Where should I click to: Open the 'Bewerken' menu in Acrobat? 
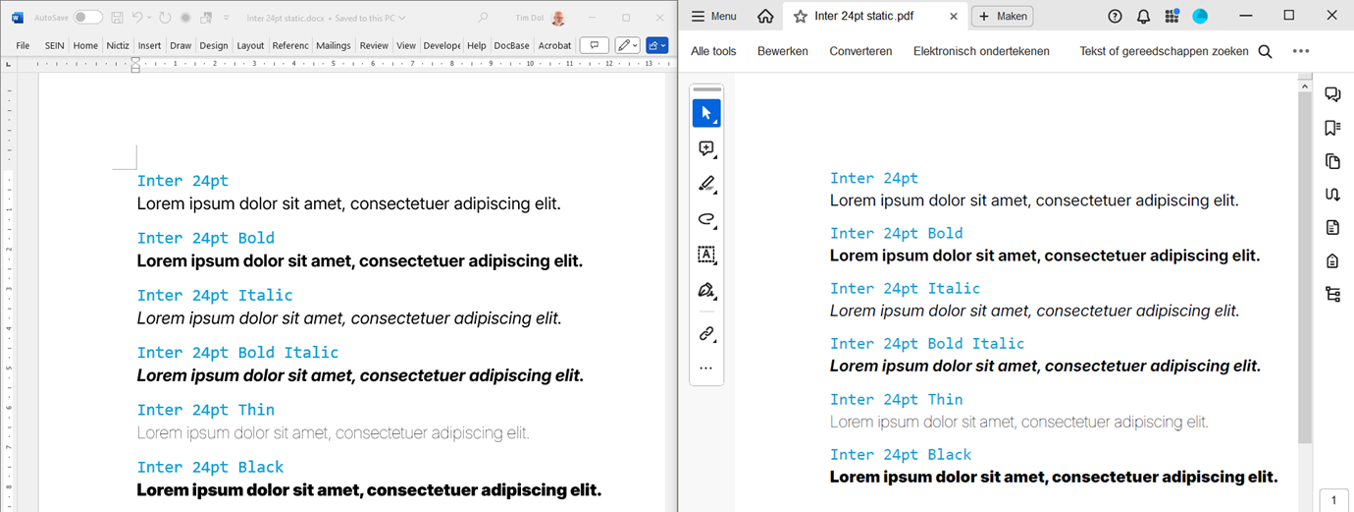tap(782, 51)
